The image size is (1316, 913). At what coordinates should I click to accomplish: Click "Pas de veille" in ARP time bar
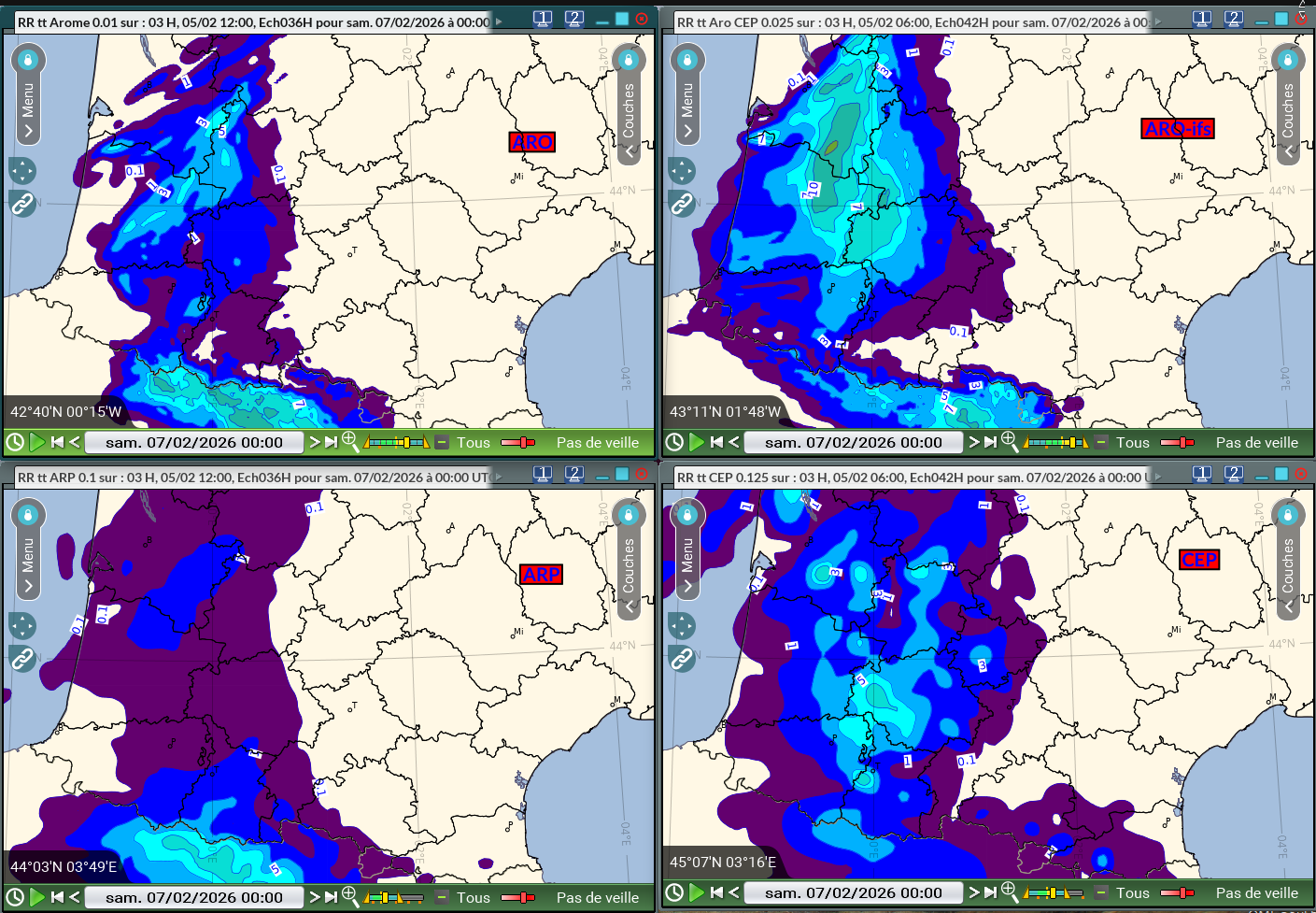tap(598, 897)
